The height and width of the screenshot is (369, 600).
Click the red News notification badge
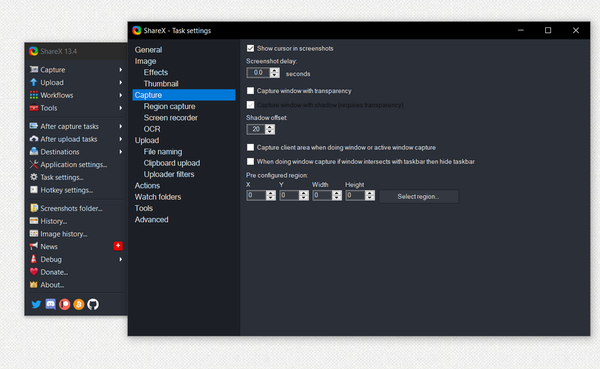point(118,246)
